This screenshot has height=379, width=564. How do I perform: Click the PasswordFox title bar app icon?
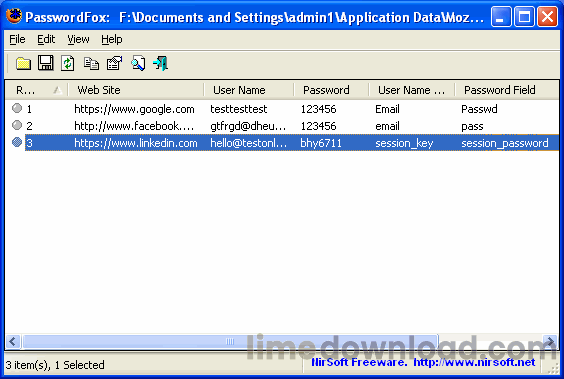point(14,16)
